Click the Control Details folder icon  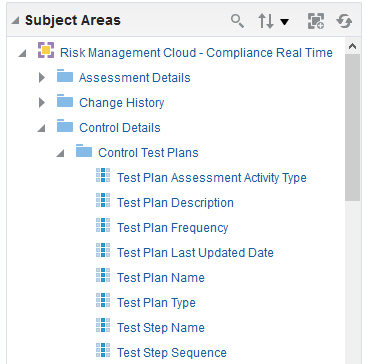[x=65, y=125]
